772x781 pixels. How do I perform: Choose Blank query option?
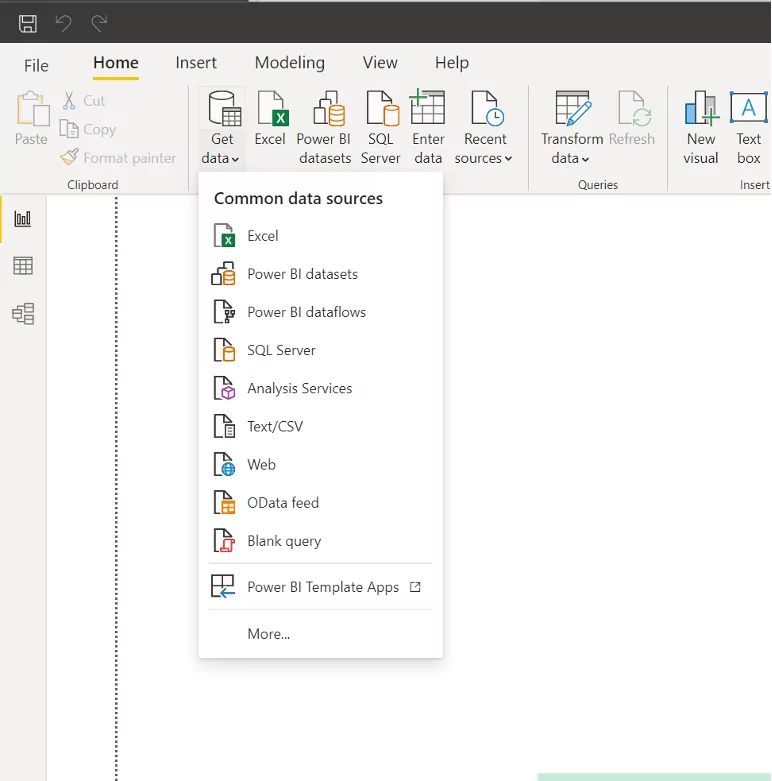pos(320,541)
